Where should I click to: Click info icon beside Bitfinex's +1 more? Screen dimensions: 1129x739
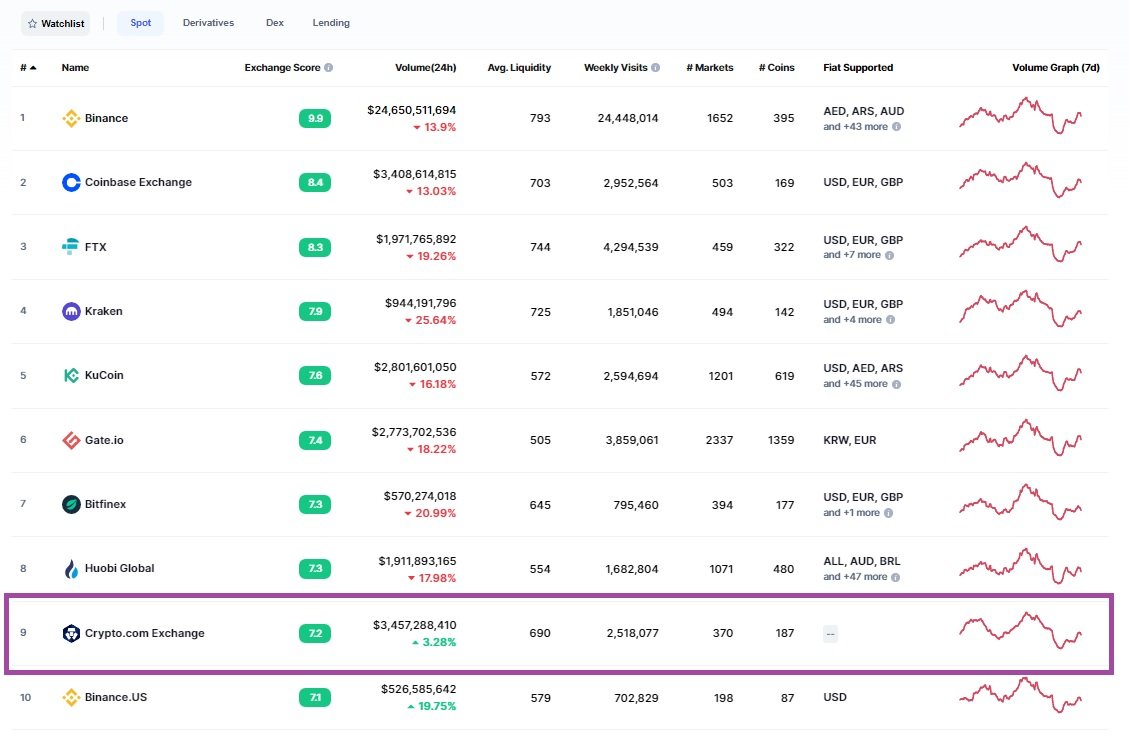click(889, 513)
